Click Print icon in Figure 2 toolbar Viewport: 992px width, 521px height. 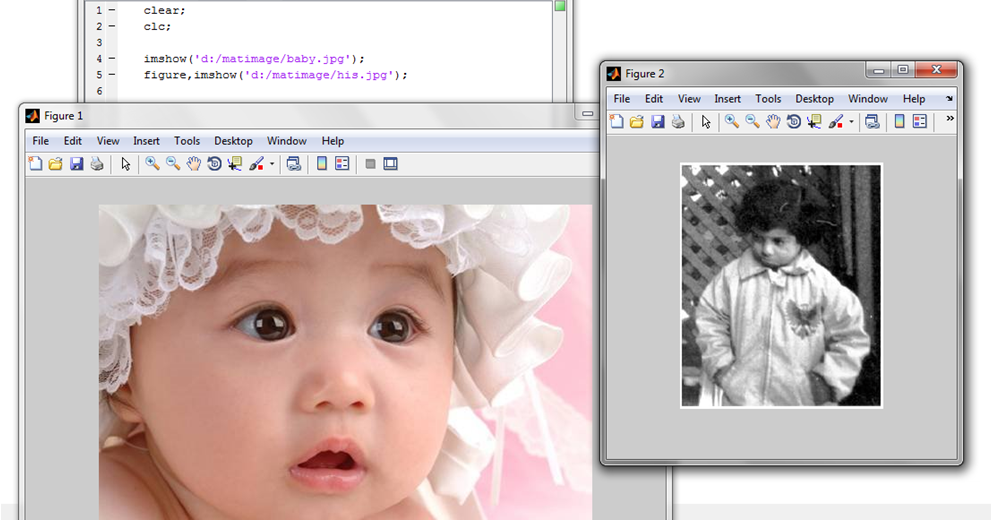point(678,121)
